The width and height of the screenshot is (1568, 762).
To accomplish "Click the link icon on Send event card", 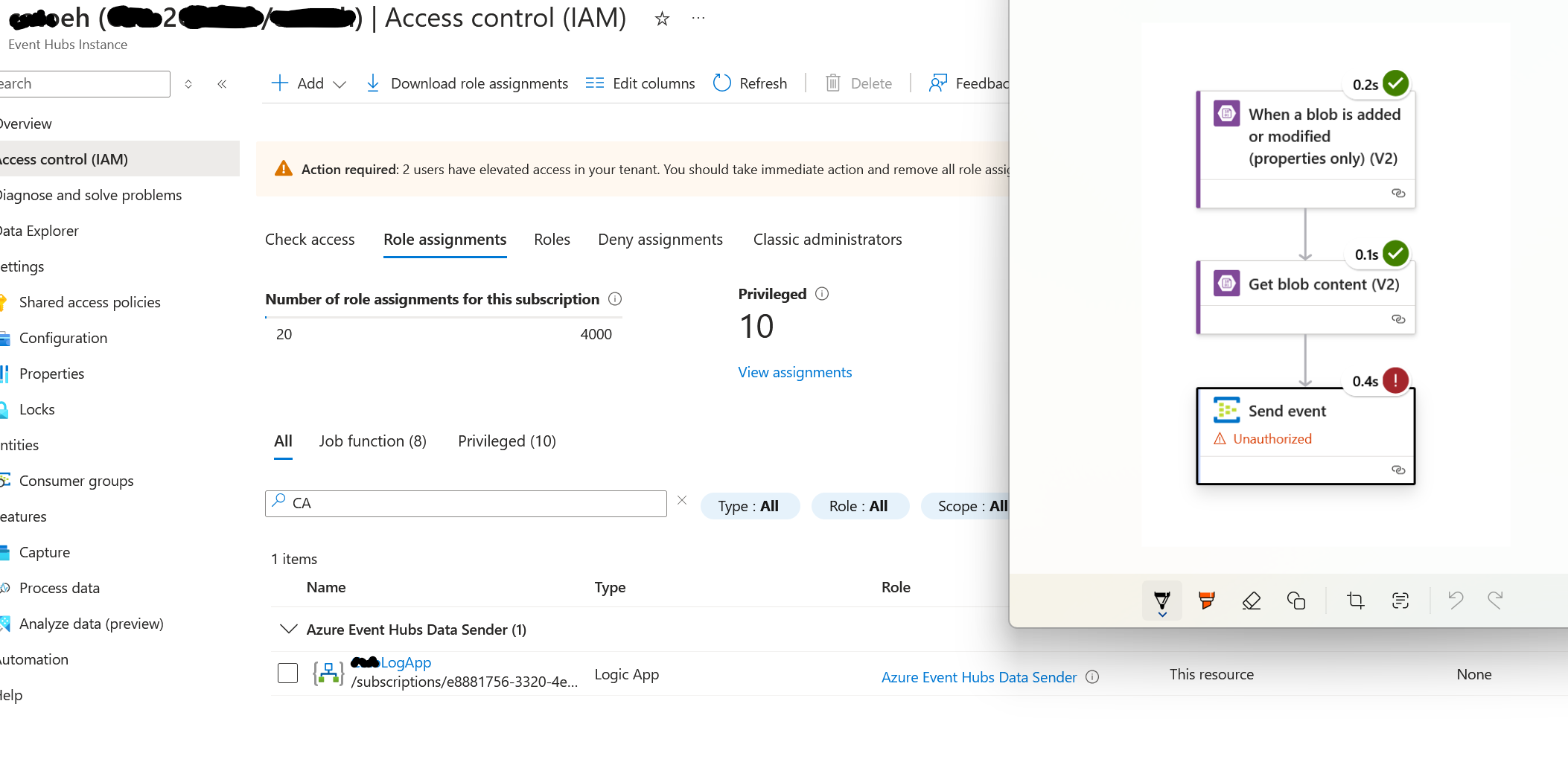I will (1398, 470).
